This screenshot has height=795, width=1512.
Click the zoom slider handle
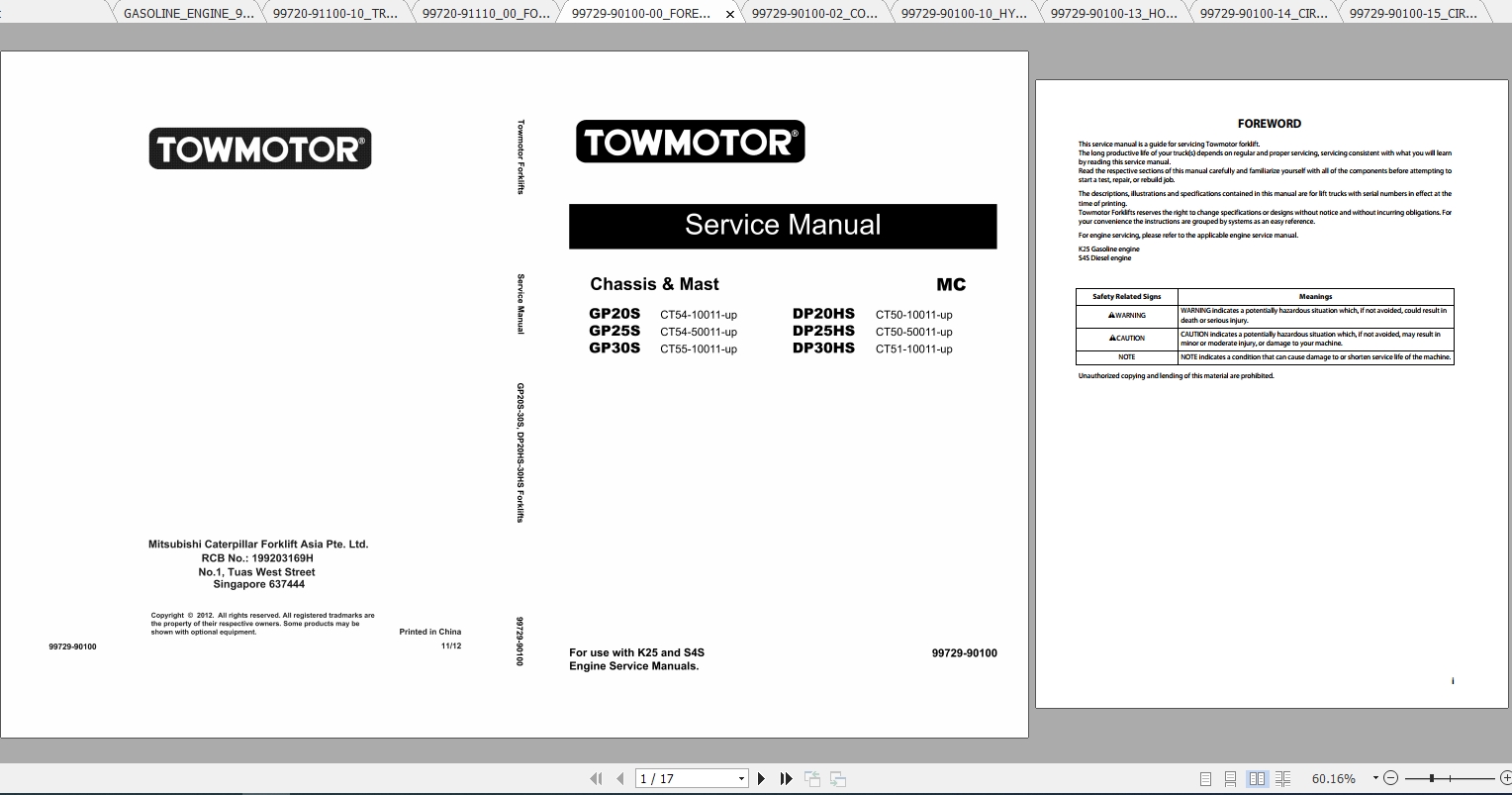click(1432, 778)
